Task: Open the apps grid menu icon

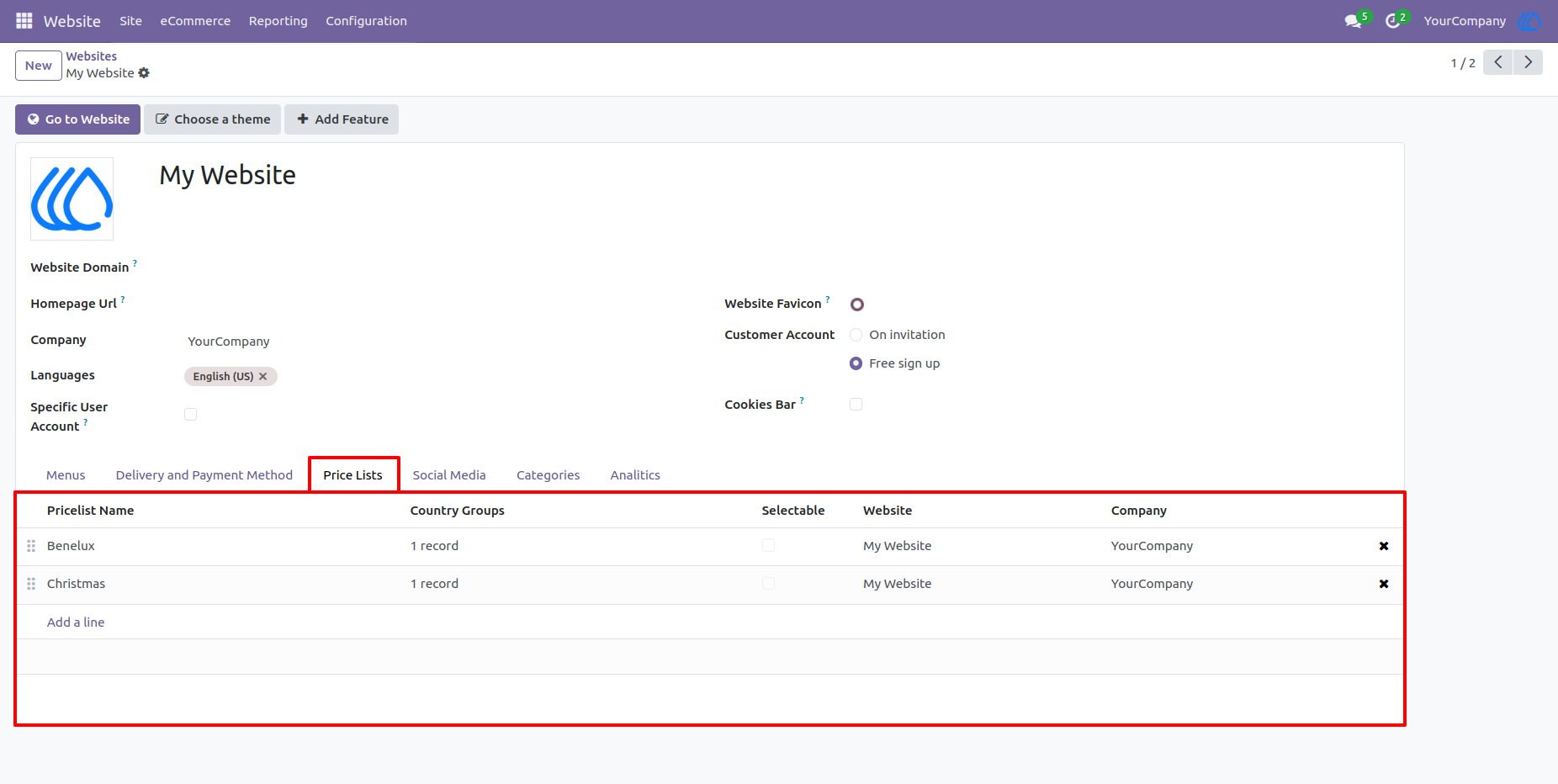Action: [x=24, y=21]
